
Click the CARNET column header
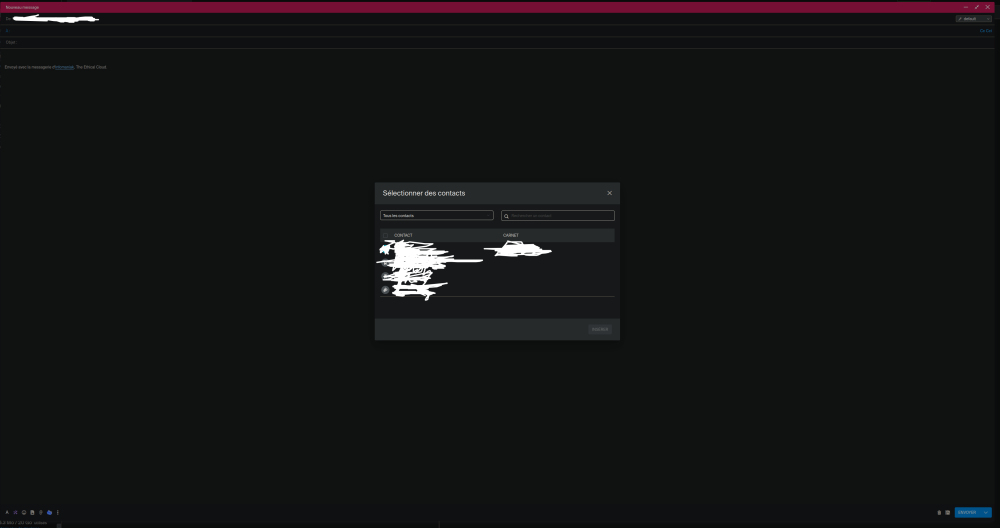(x=511, y=235)
